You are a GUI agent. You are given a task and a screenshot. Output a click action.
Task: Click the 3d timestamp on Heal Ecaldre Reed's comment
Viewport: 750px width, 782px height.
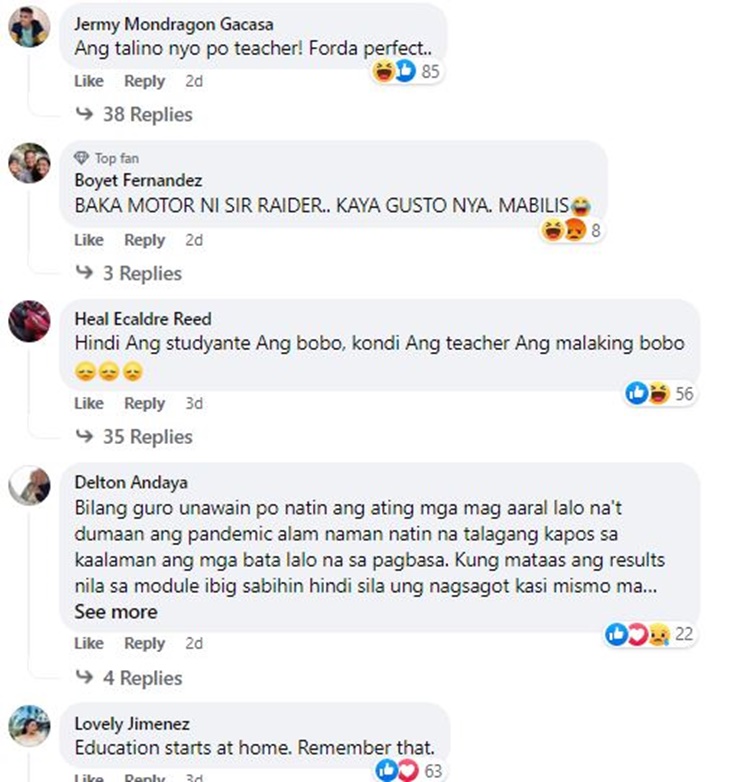[x=194, y=403]
